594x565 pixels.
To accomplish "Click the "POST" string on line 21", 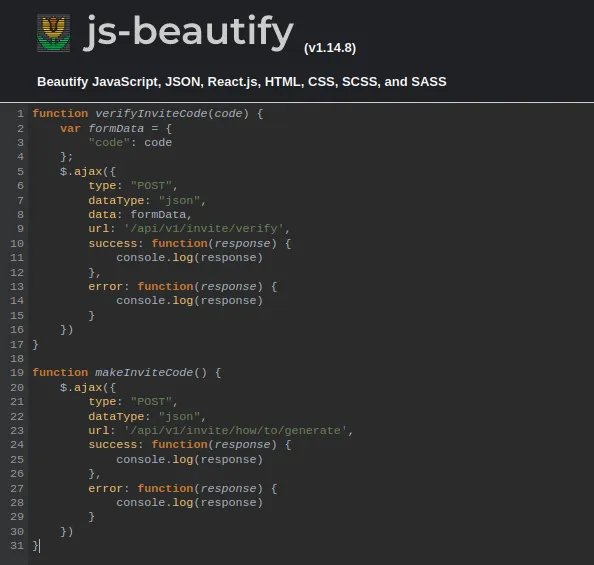I will coord(151,402).
